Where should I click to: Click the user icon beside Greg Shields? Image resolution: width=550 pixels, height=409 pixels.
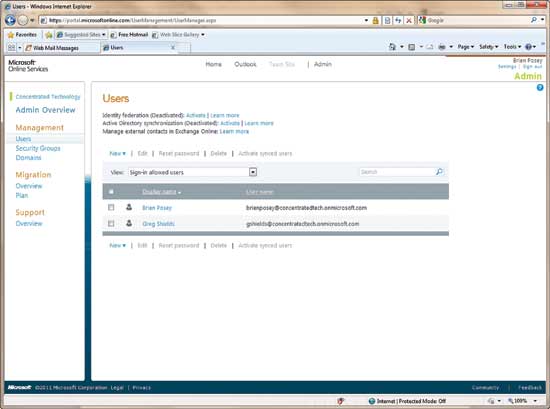[129, 223]
